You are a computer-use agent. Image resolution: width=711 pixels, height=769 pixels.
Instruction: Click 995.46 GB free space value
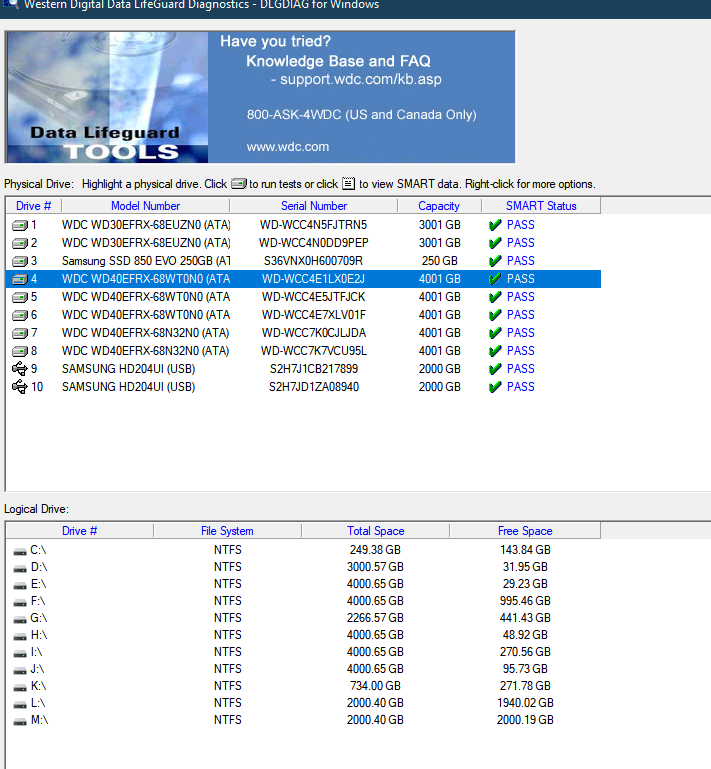click(525, 601)
